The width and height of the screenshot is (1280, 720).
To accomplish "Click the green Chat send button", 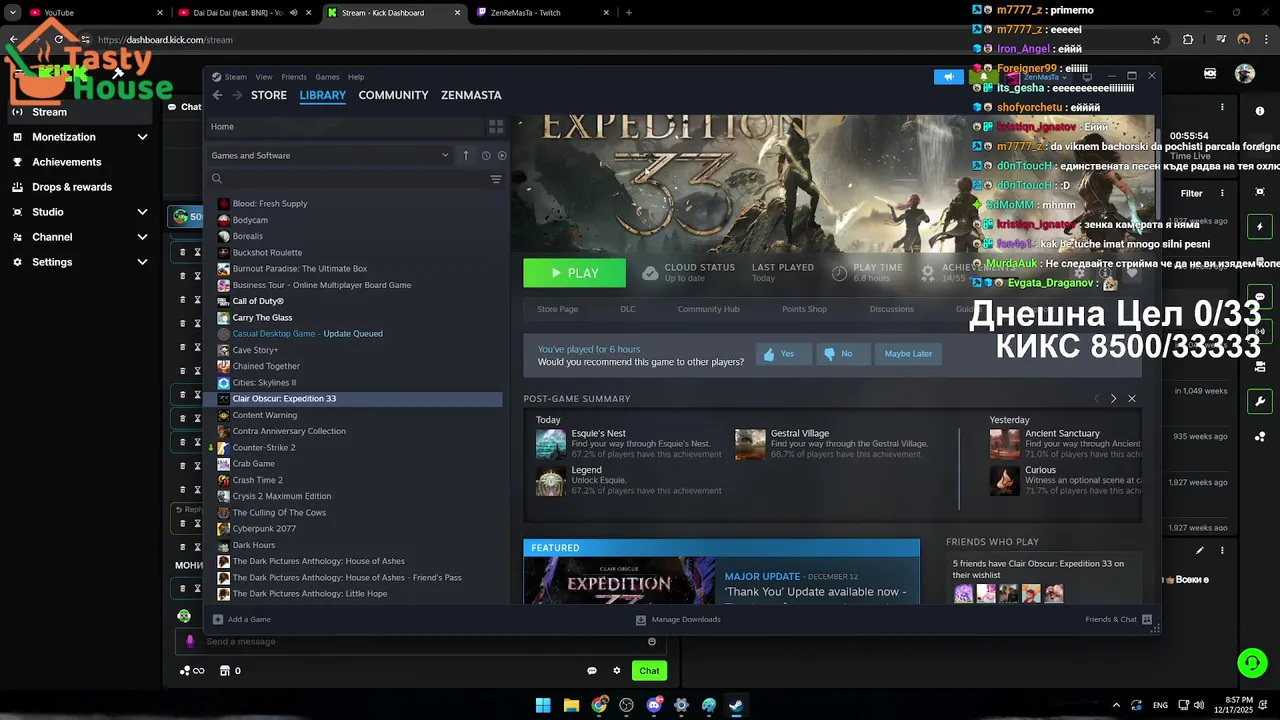I will point(650,671).
